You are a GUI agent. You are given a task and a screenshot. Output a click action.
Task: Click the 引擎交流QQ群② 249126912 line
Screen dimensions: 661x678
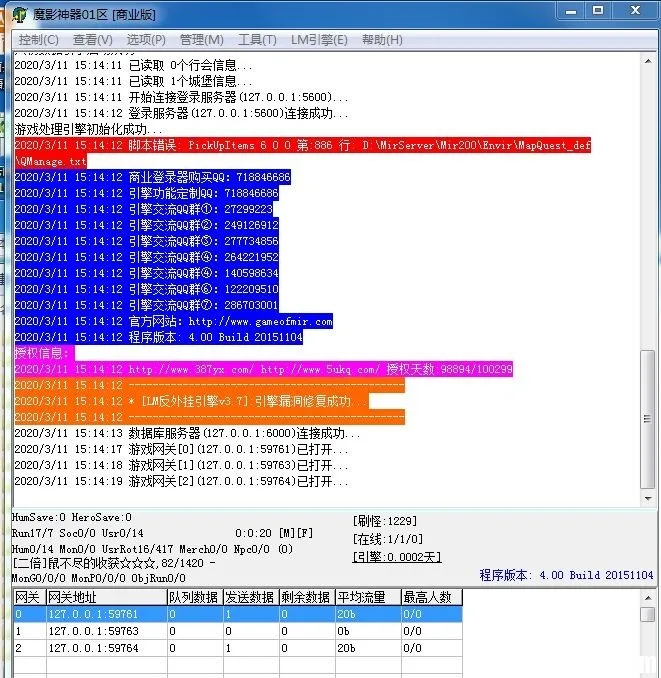pyautogui.click(x=147, y=225)
